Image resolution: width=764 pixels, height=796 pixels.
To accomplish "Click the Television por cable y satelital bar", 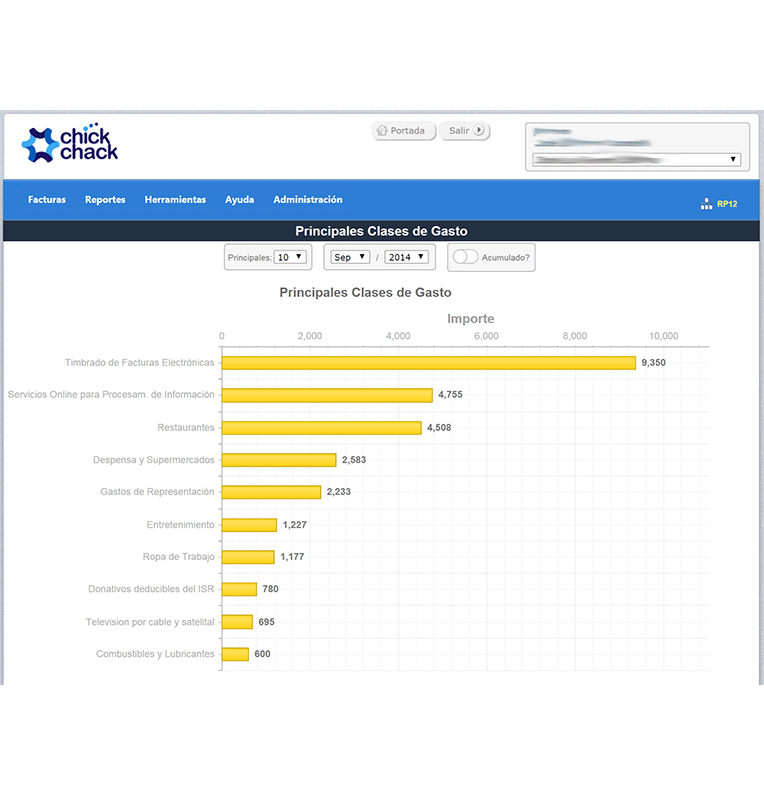I will click(238, 622).
